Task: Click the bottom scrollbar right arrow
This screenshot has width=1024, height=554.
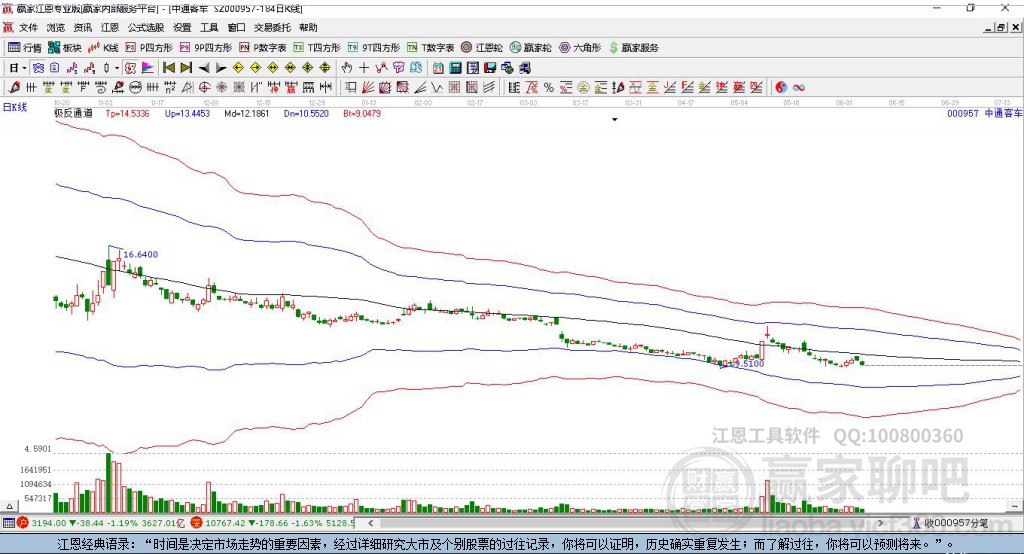Action: [880, 523]
